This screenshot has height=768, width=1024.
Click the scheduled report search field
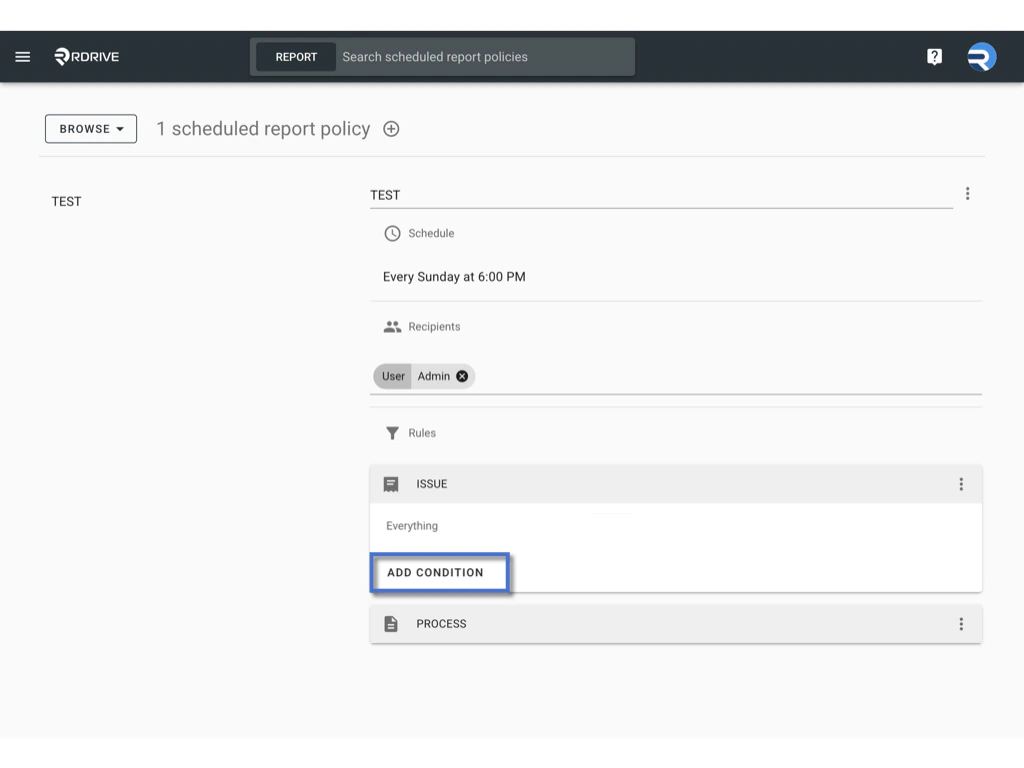click(480, 56)
